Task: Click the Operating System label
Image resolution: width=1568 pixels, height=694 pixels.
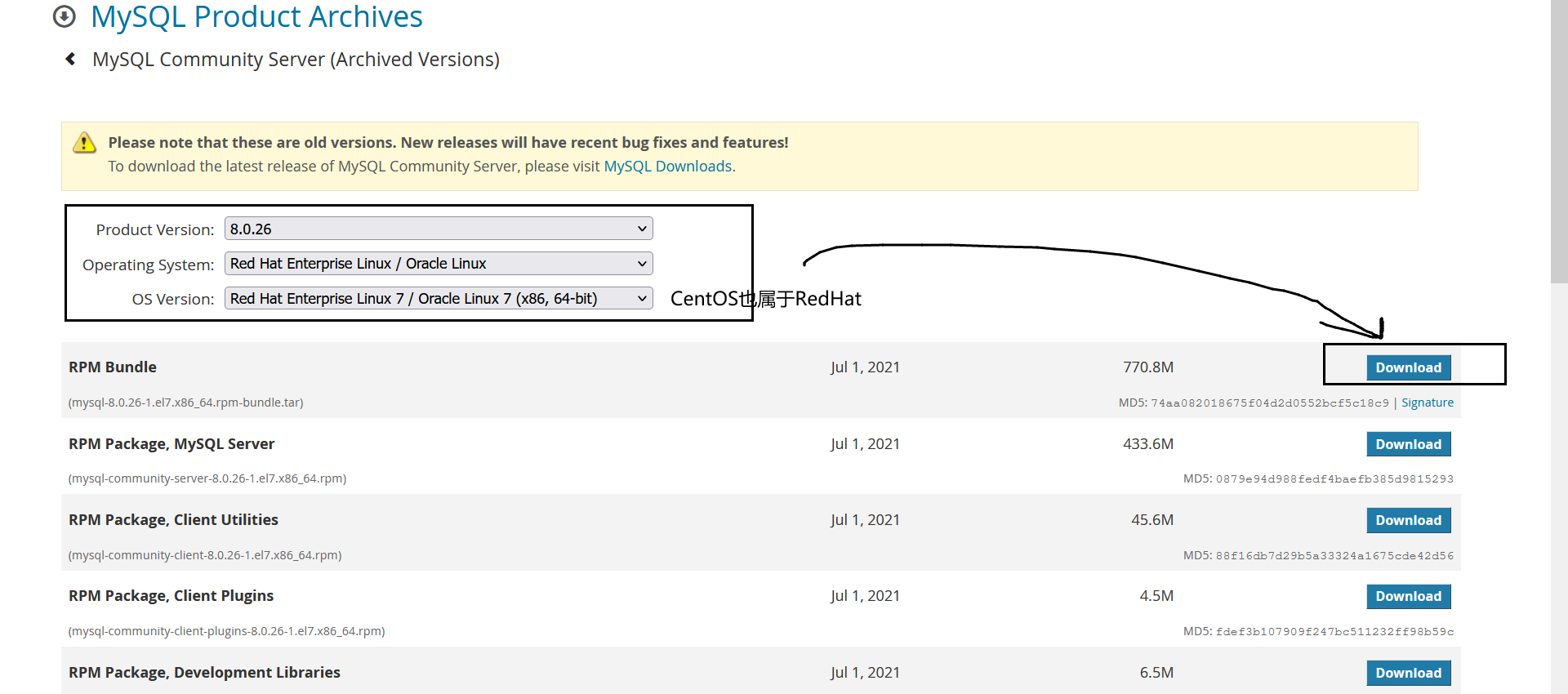Action: 148,265
